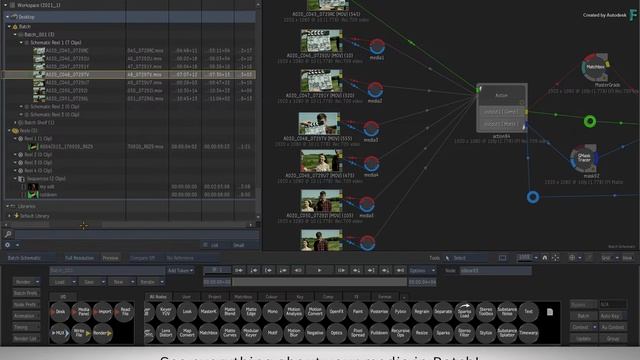Click the home view icon in viewport toolbar
640x360 pixels.
pos(544,258)
